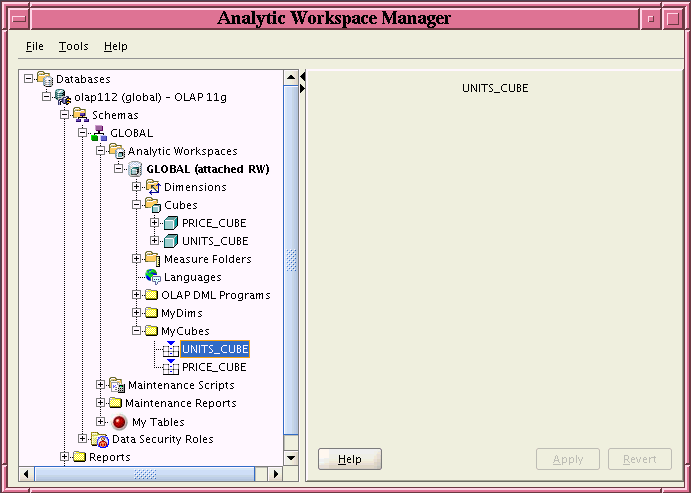The image size is (691, 493).
Task: Open the File menu
Action: pyautogui.click(x=35, y=46)
